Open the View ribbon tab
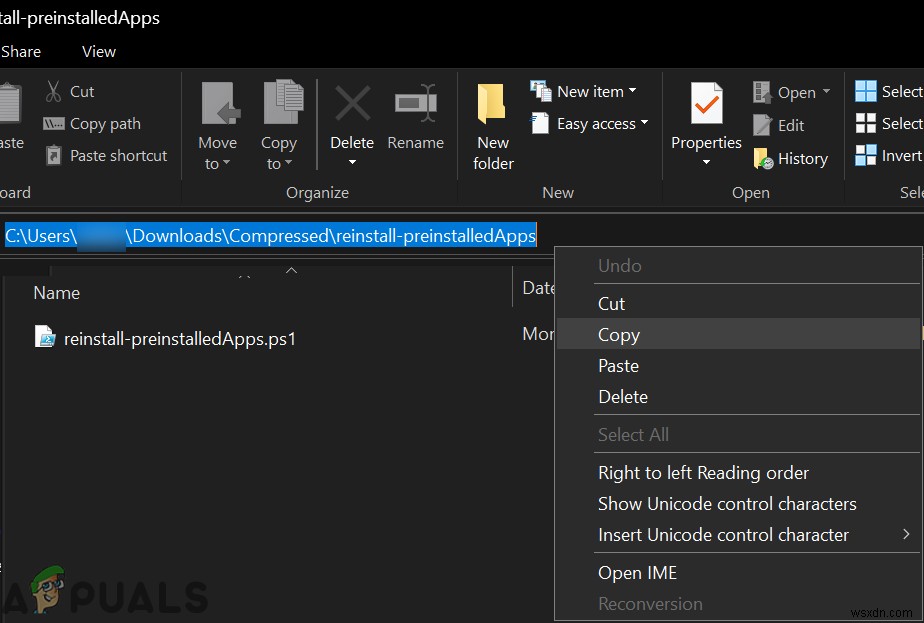Screen dimensions: 924x623 tap(99, 52)
